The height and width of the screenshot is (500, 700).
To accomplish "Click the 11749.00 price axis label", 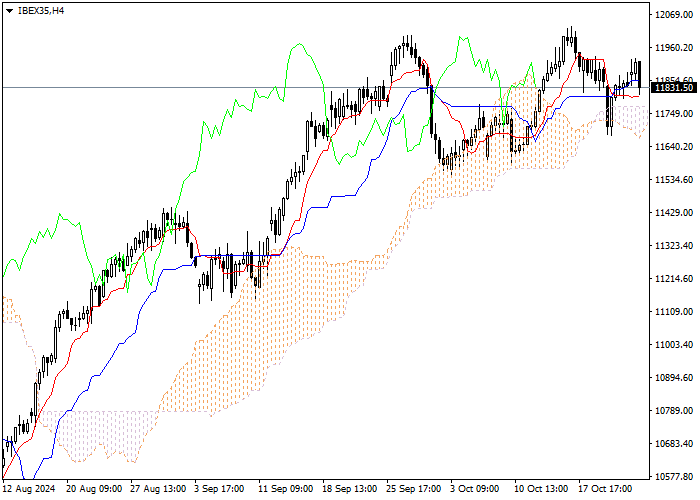I will (x=674, y=114).
